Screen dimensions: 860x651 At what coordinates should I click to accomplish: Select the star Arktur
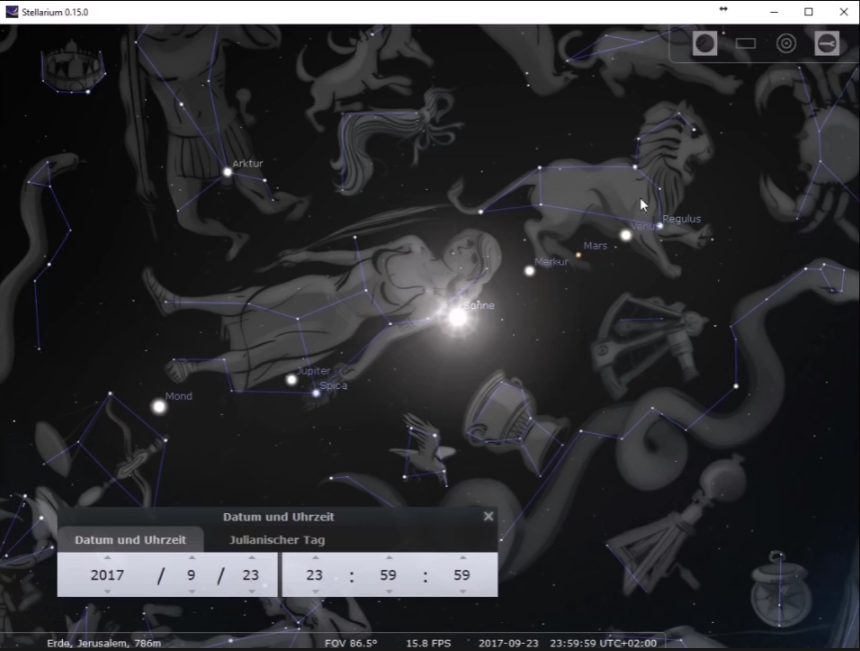tap(227, 172)
